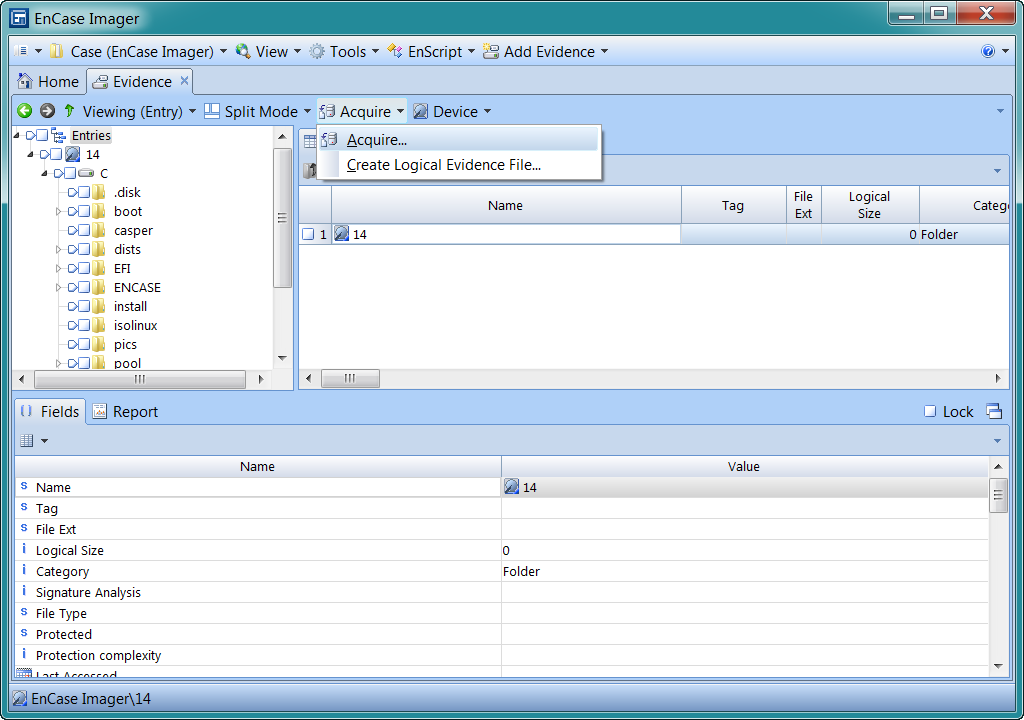This screenshot has height=720, width=1024.
Task: Click the Split Mode window icon
Action: (x=212, y=111)
